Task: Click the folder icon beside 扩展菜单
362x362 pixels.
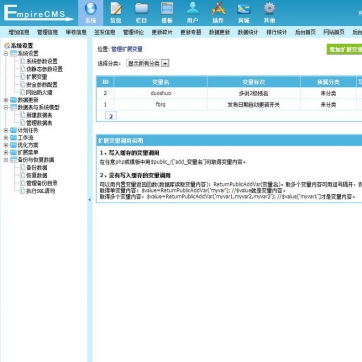Action: [x=13, y=153]
